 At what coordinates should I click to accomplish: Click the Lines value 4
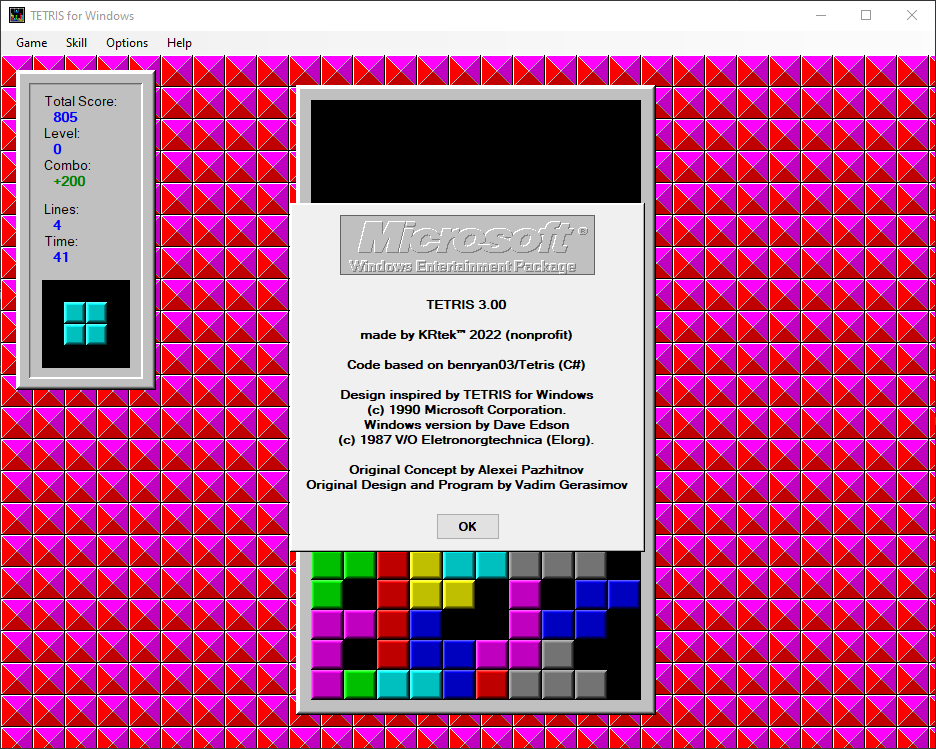(57, 225)
